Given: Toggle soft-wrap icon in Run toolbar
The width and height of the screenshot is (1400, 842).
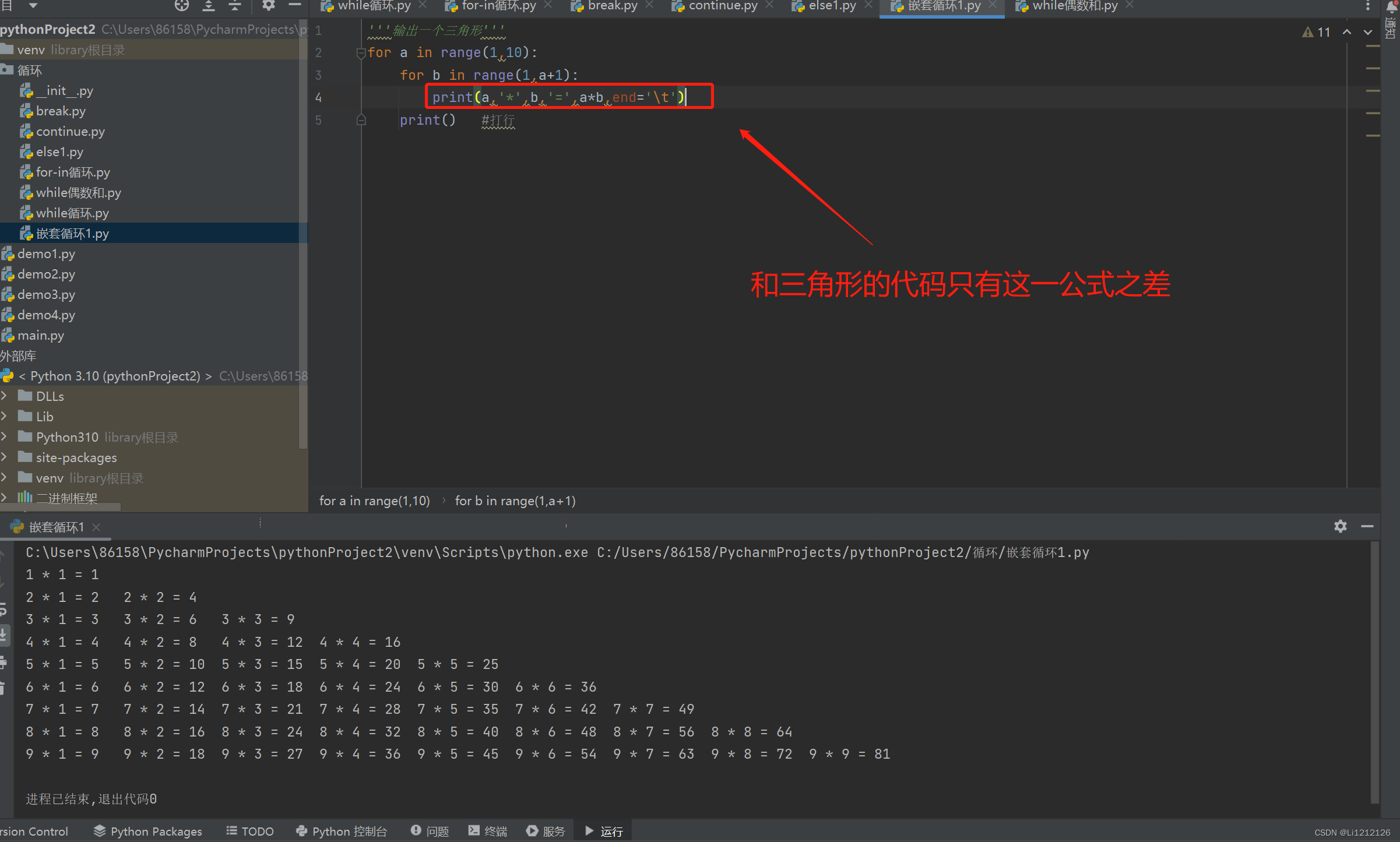Looking at the screenshot, I should 3,609.
